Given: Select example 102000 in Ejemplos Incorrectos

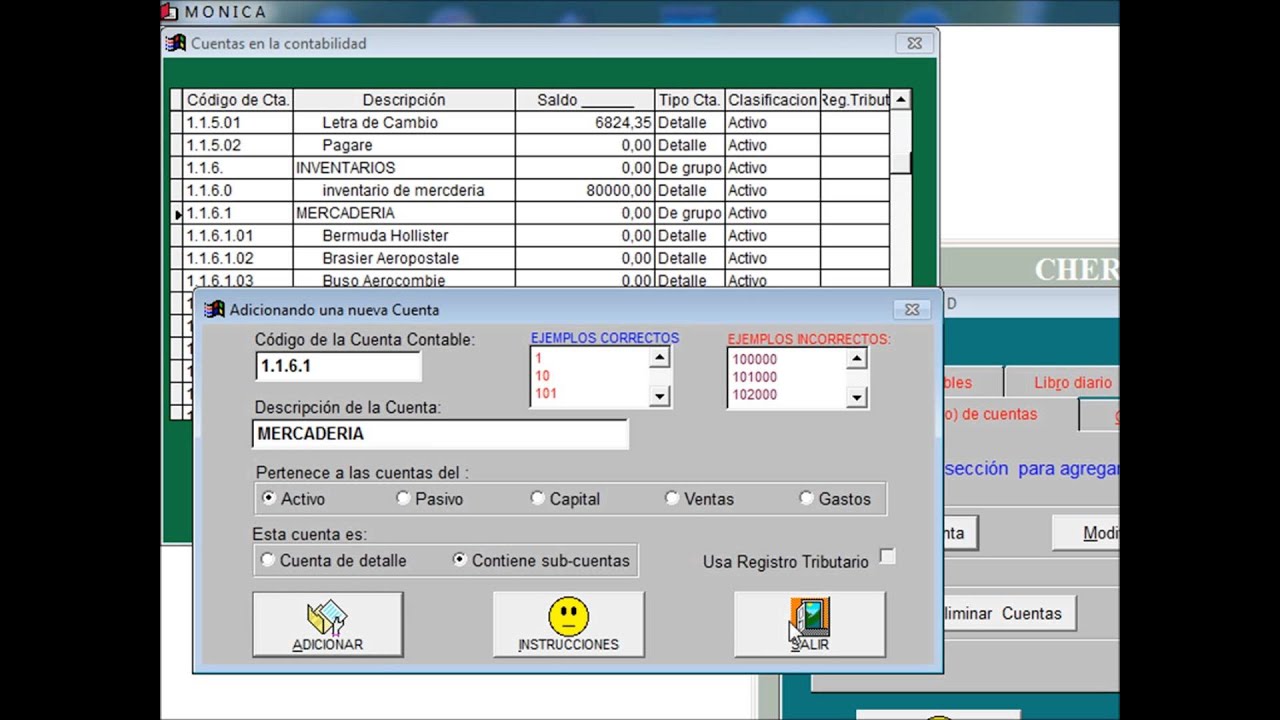Looking at the screenshot, I should click(x=754, y=394).
